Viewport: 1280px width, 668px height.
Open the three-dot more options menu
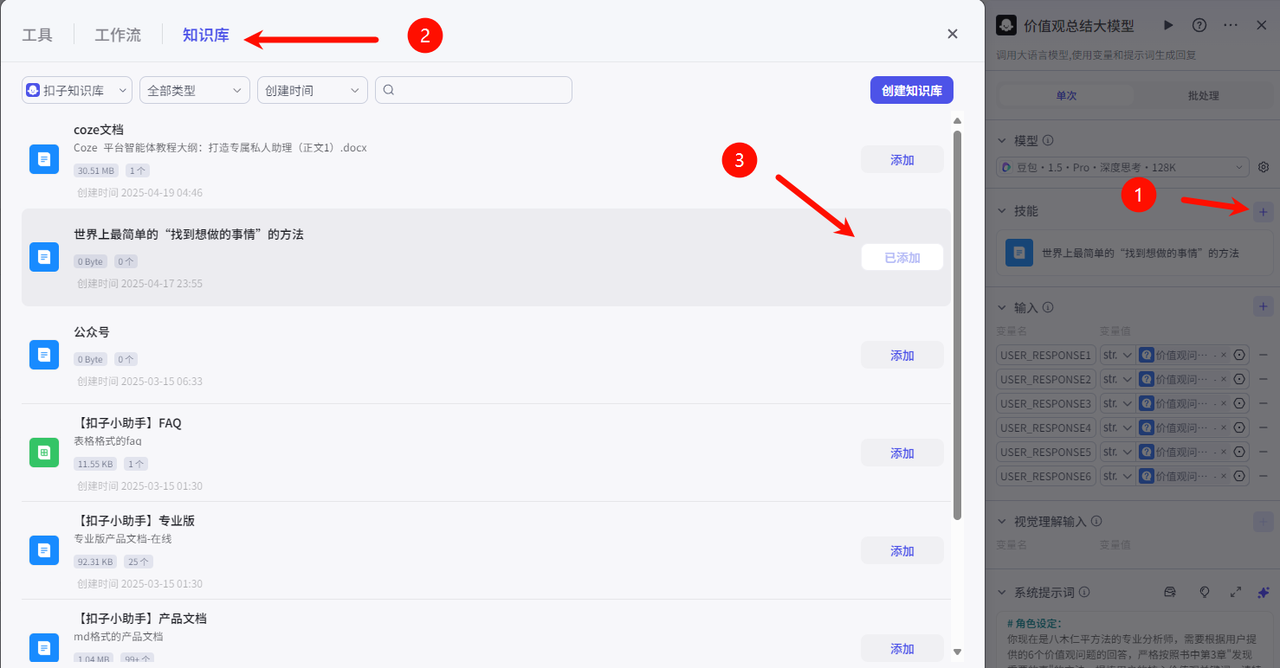[x=1231, y=25]
